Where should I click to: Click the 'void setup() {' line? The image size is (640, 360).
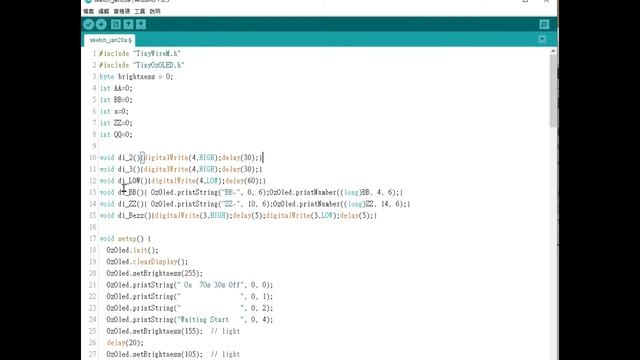pyautogui.click(x=125, y=238)
